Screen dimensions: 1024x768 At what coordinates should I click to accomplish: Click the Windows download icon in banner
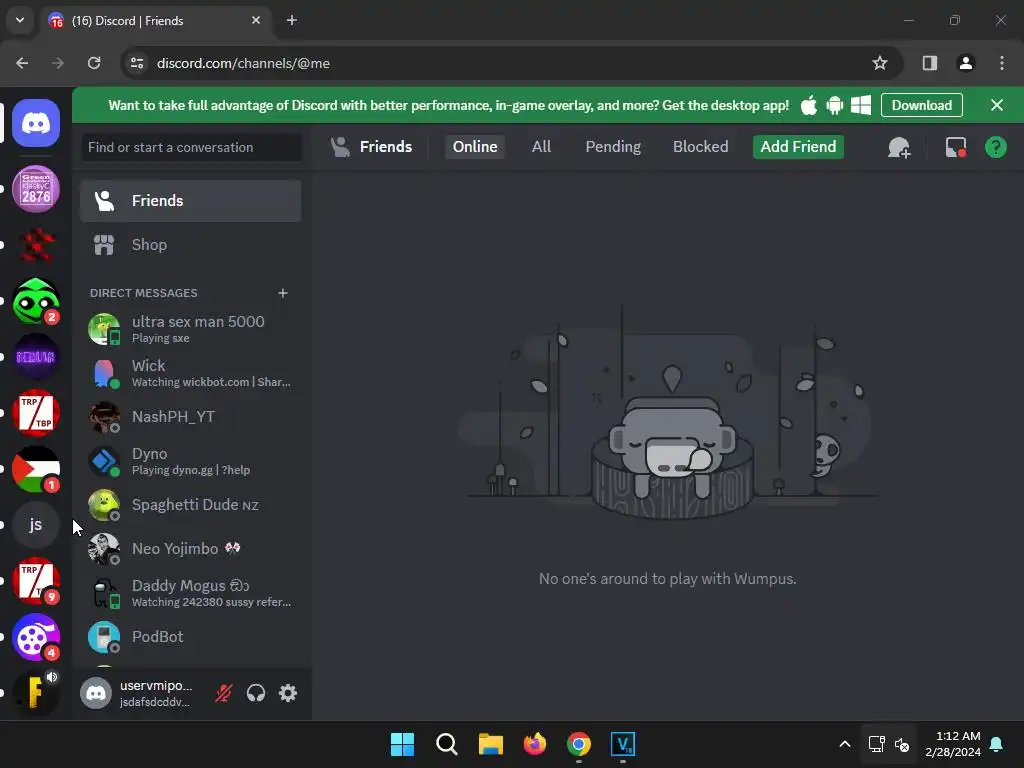861,105
